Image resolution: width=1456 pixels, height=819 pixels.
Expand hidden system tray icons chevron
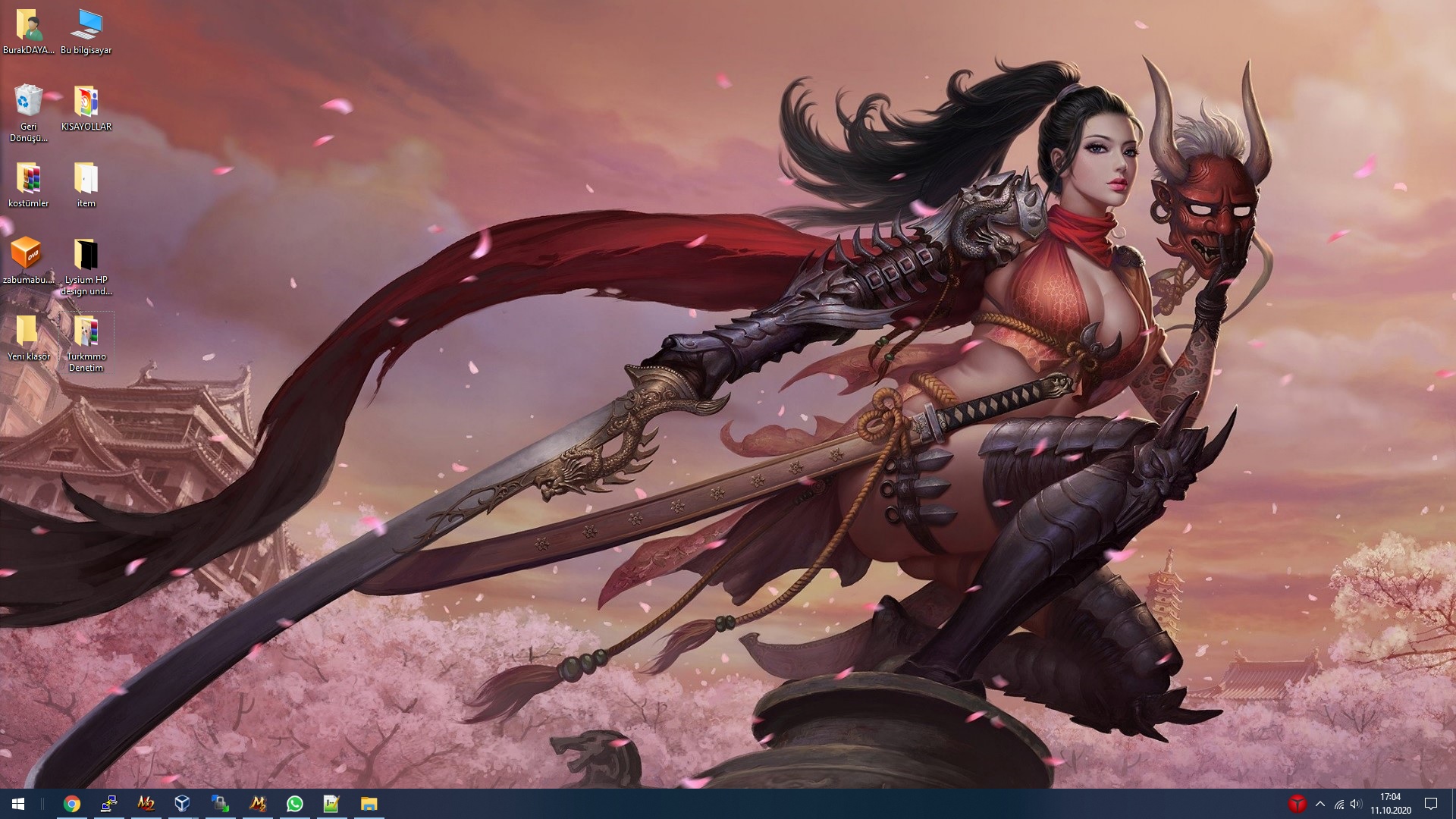[x=1319, y=804]
